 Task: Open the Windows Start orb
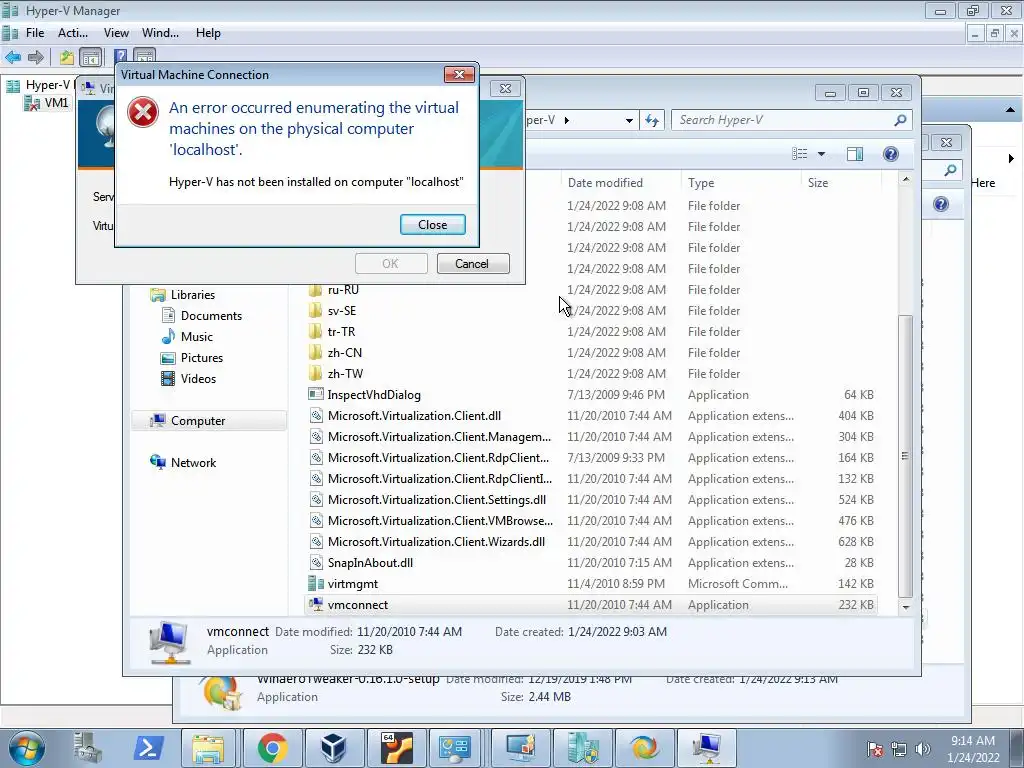coord(27,748)
